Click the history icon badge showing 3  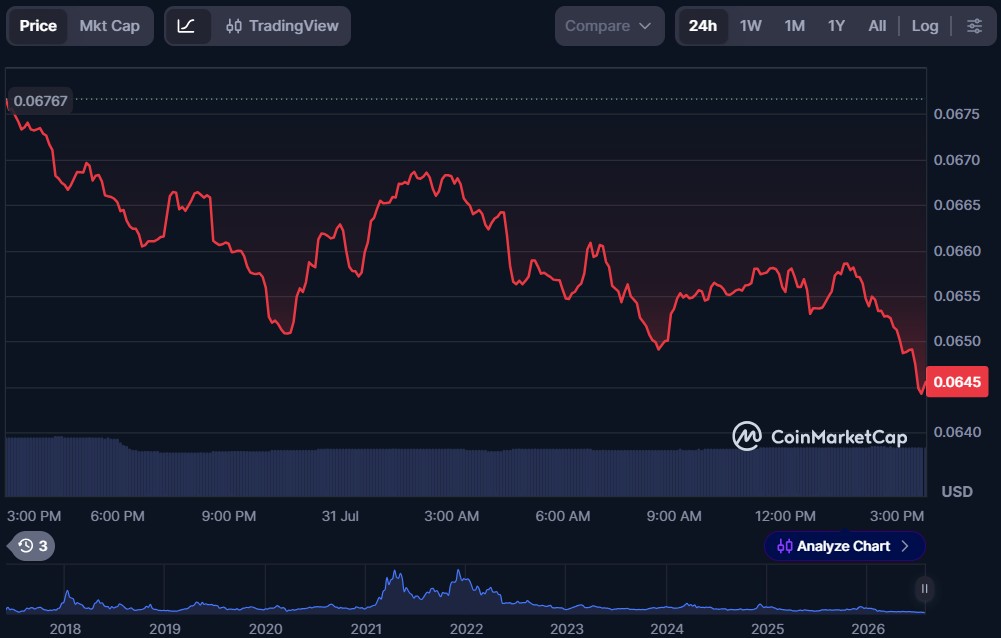point(32,546)
